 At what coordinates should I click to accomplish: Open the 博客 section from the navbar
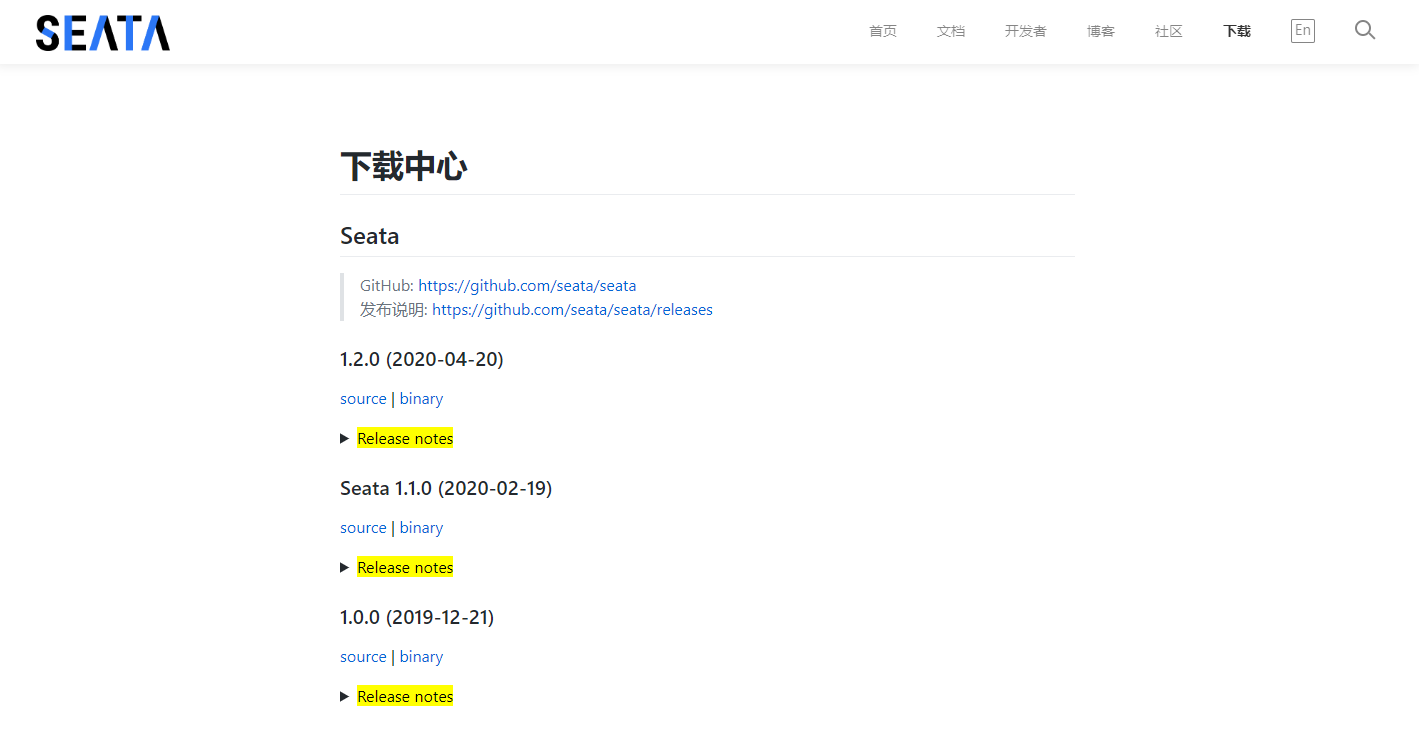pos(1100,31)
